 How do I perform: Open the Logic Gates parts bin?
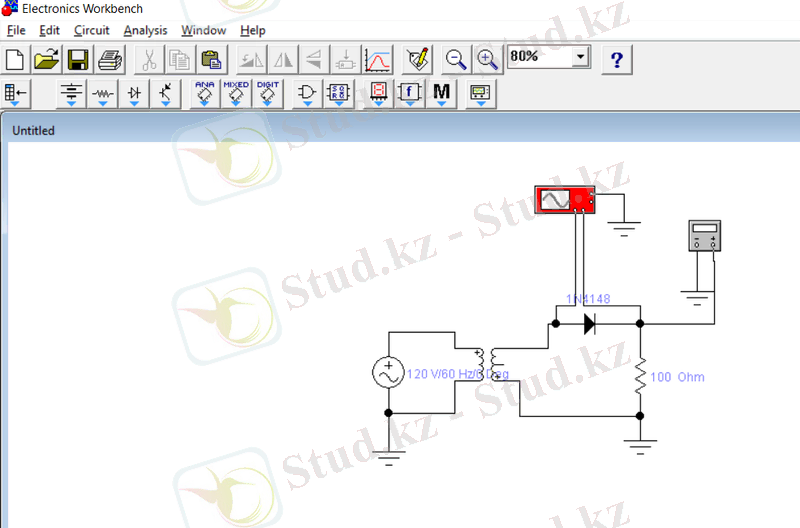coord(307,94)
